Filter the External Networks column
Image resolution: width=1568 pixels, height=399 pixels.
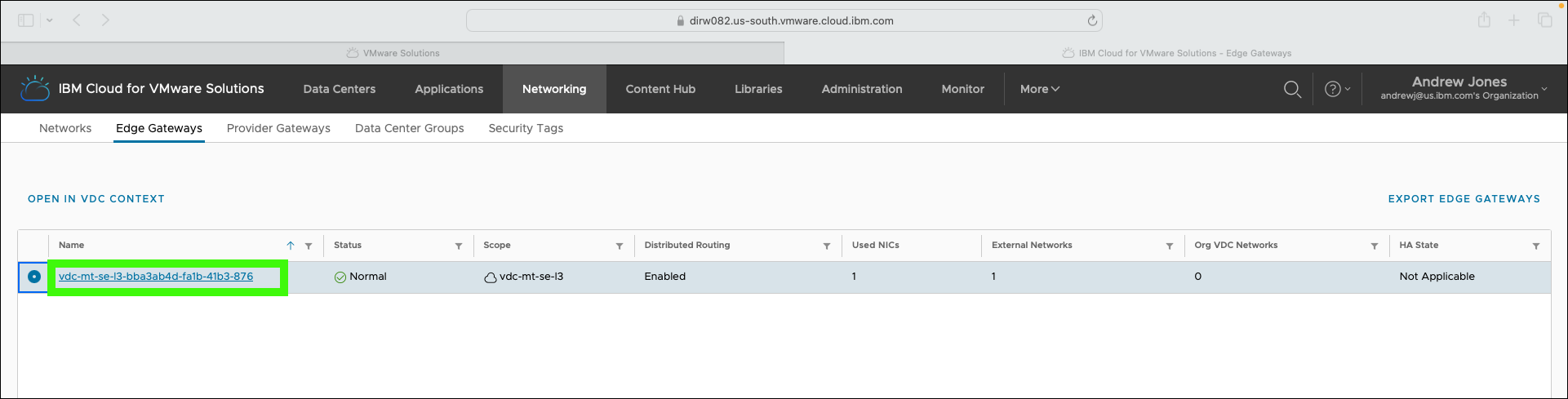[1170, 246]
